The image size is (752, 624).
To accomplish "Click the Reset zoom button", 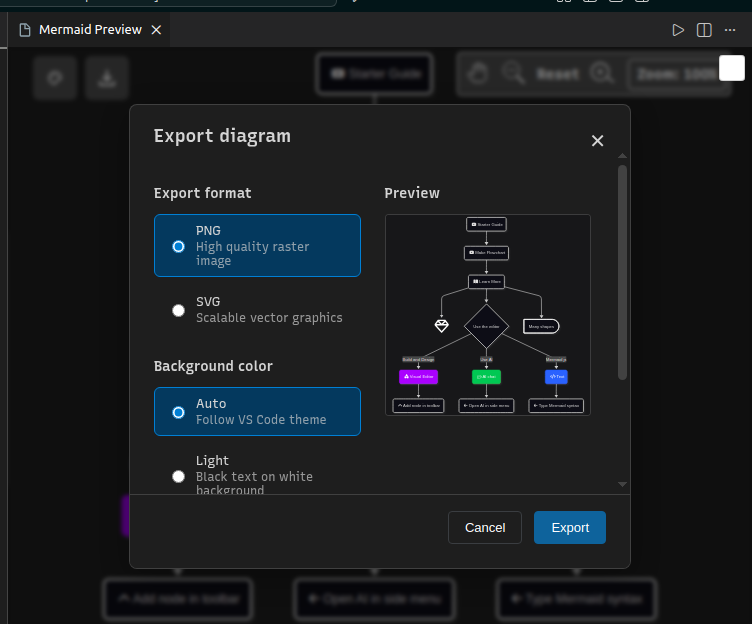I will point(558,74).
